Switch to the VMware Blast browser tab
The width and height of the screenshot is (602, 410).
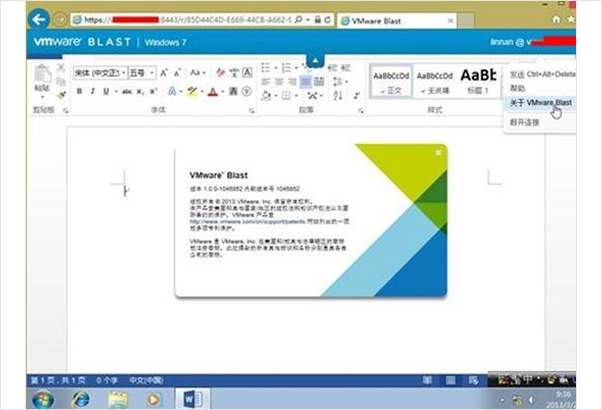397,21
